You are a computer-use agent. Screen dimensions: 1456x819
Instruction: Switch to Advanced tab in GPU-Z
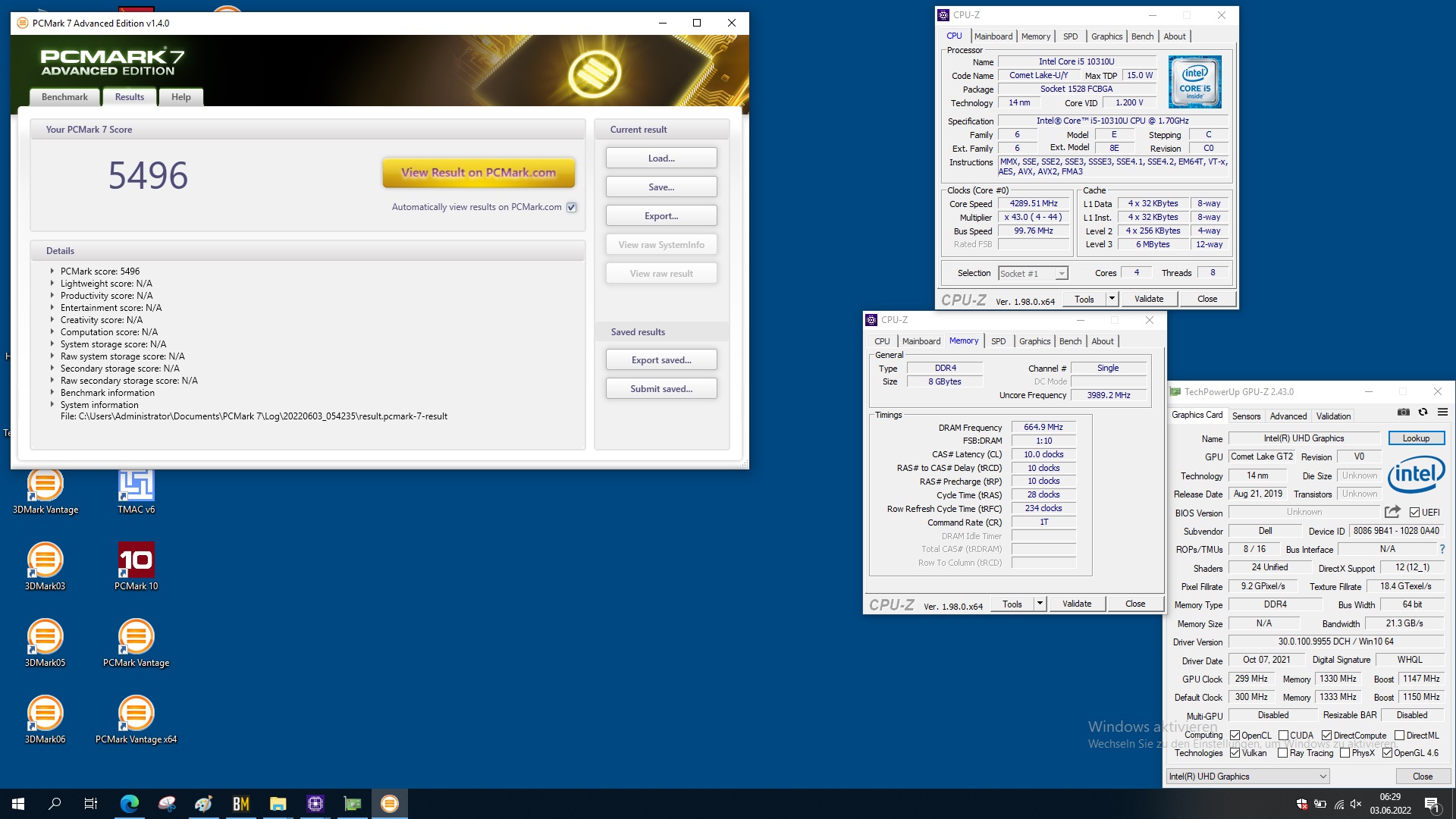tap(1288, 416)
